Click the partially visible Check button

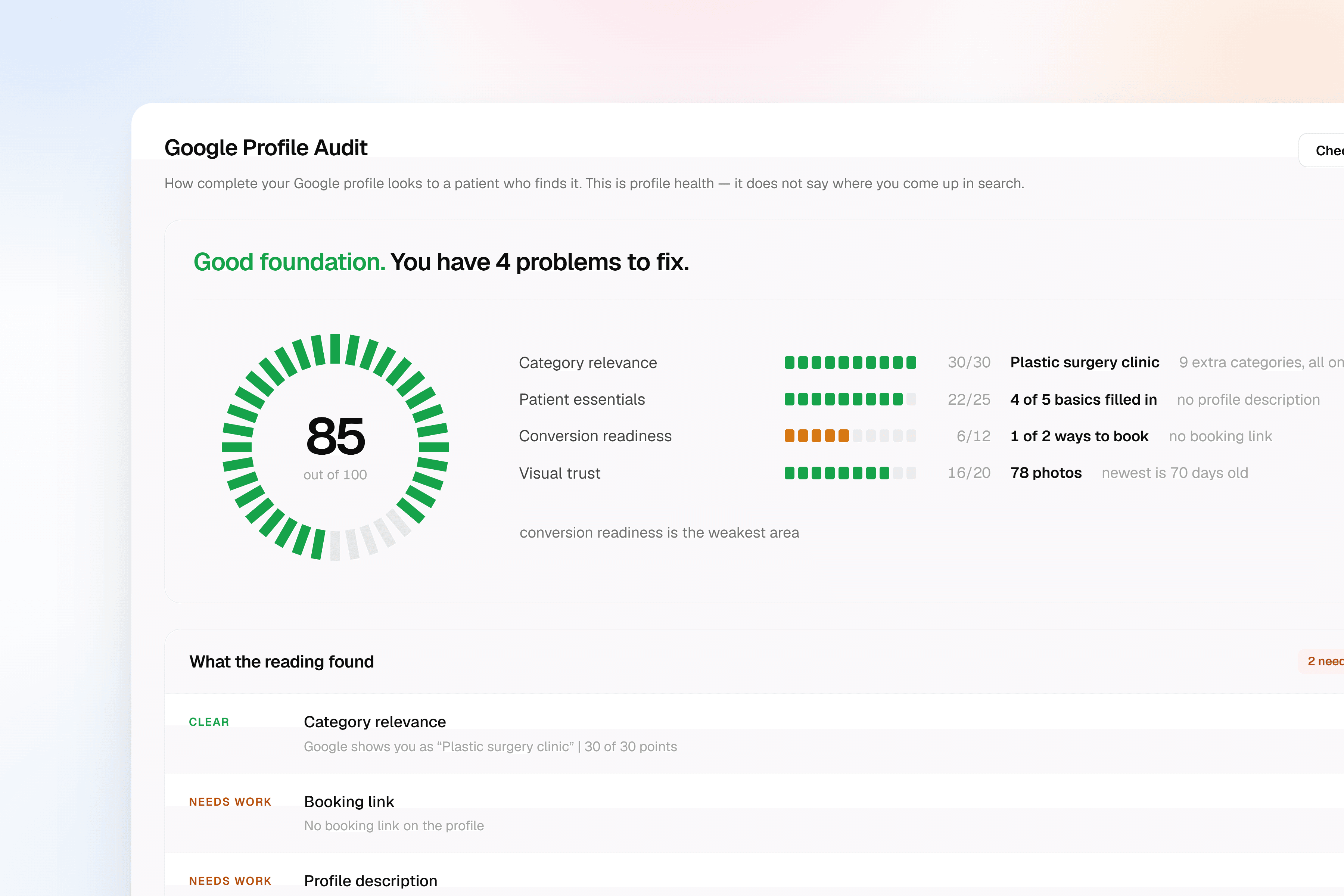coord(1322,150)
